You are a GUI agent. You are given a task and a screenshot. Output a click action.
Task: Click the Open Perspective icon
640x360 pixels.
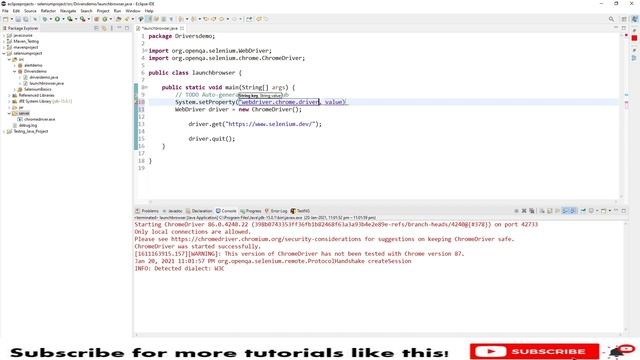(x=624, y=19)
